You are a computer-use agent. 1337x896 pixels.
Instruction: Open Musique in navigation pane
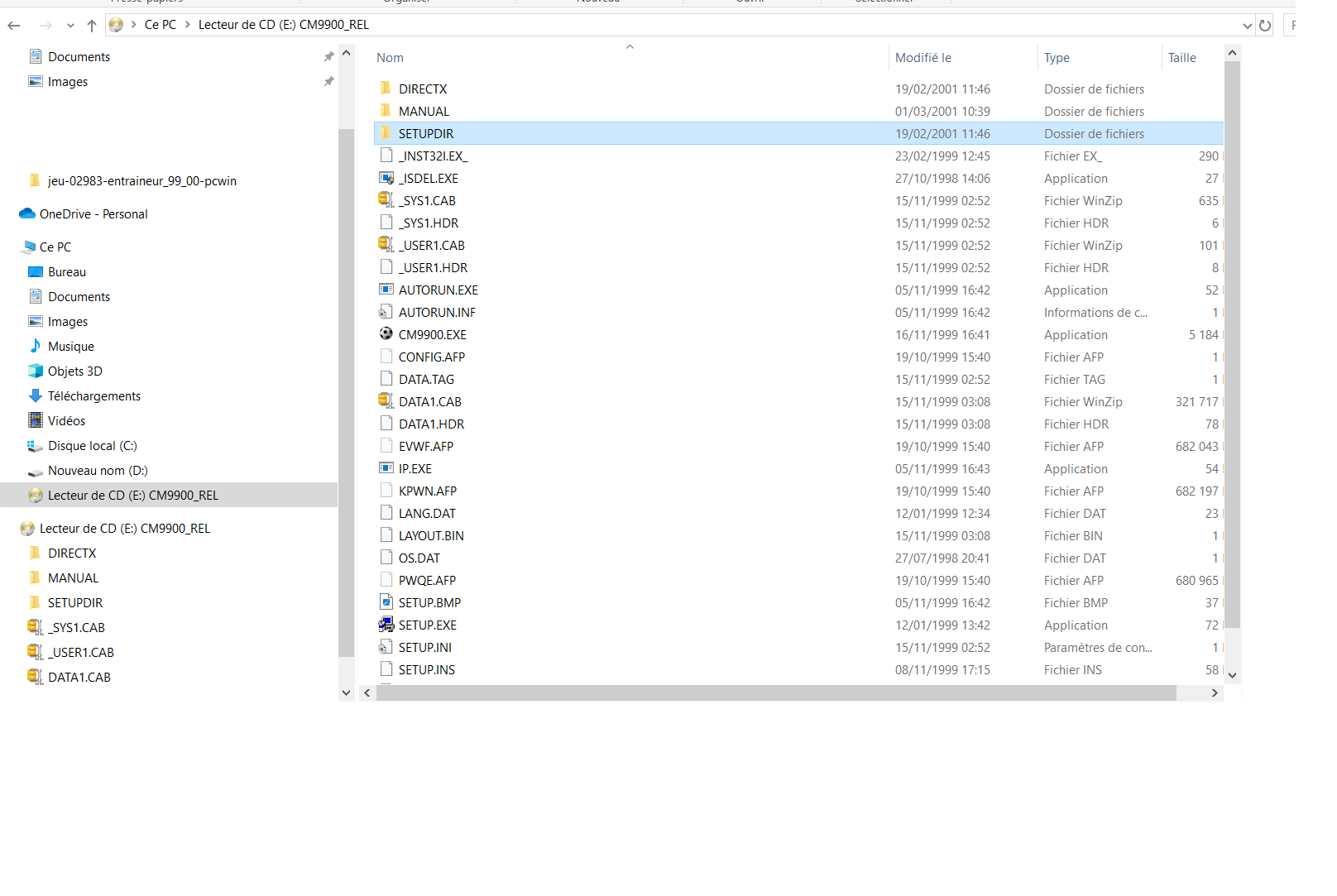tap(71, 347)
